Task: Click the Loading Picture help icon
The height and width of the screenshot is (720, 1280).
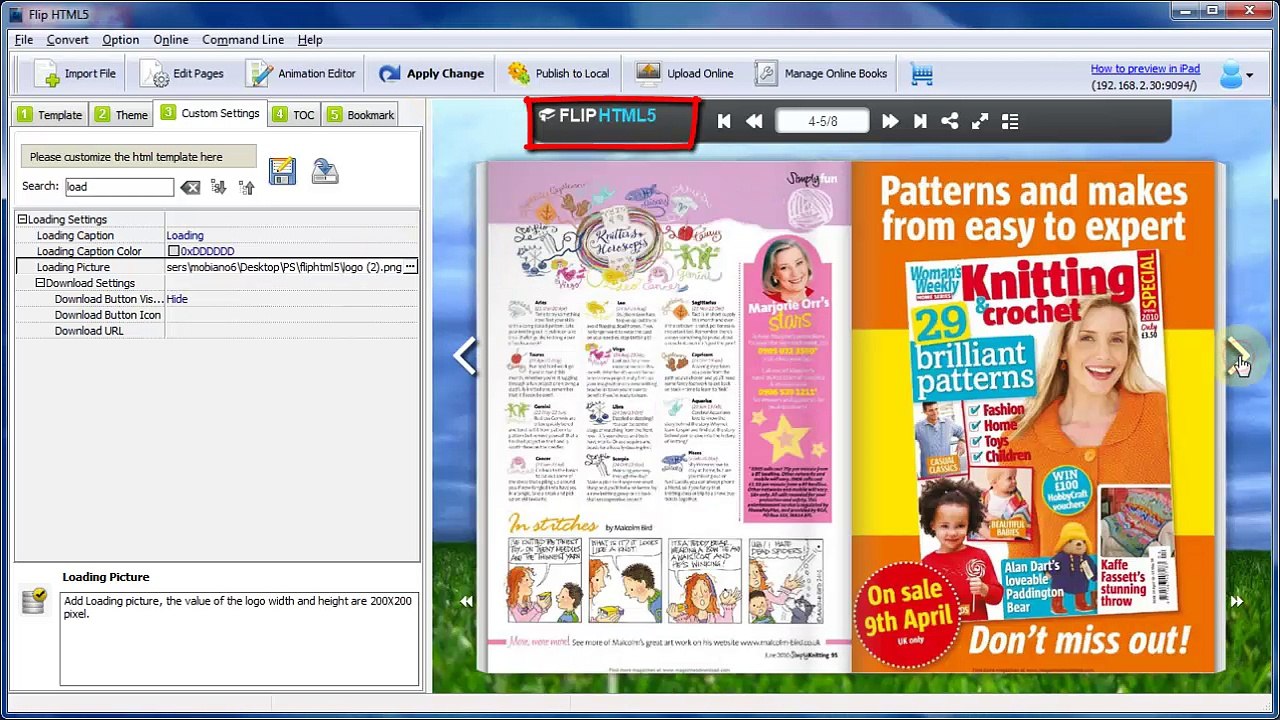Action: click(x=34, y=600)
